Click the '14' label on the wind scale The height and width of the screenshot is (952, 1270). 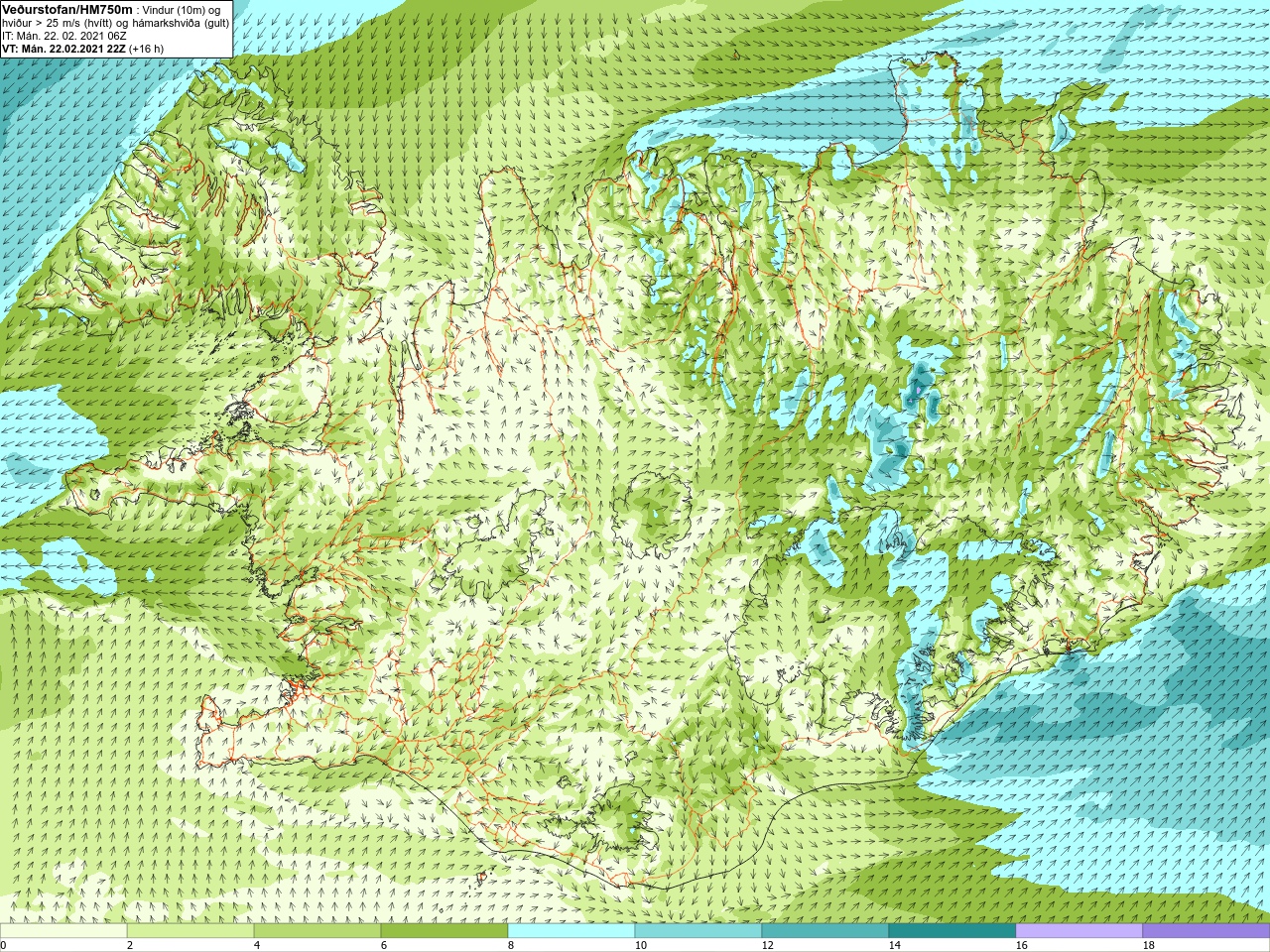click(895, 945)
